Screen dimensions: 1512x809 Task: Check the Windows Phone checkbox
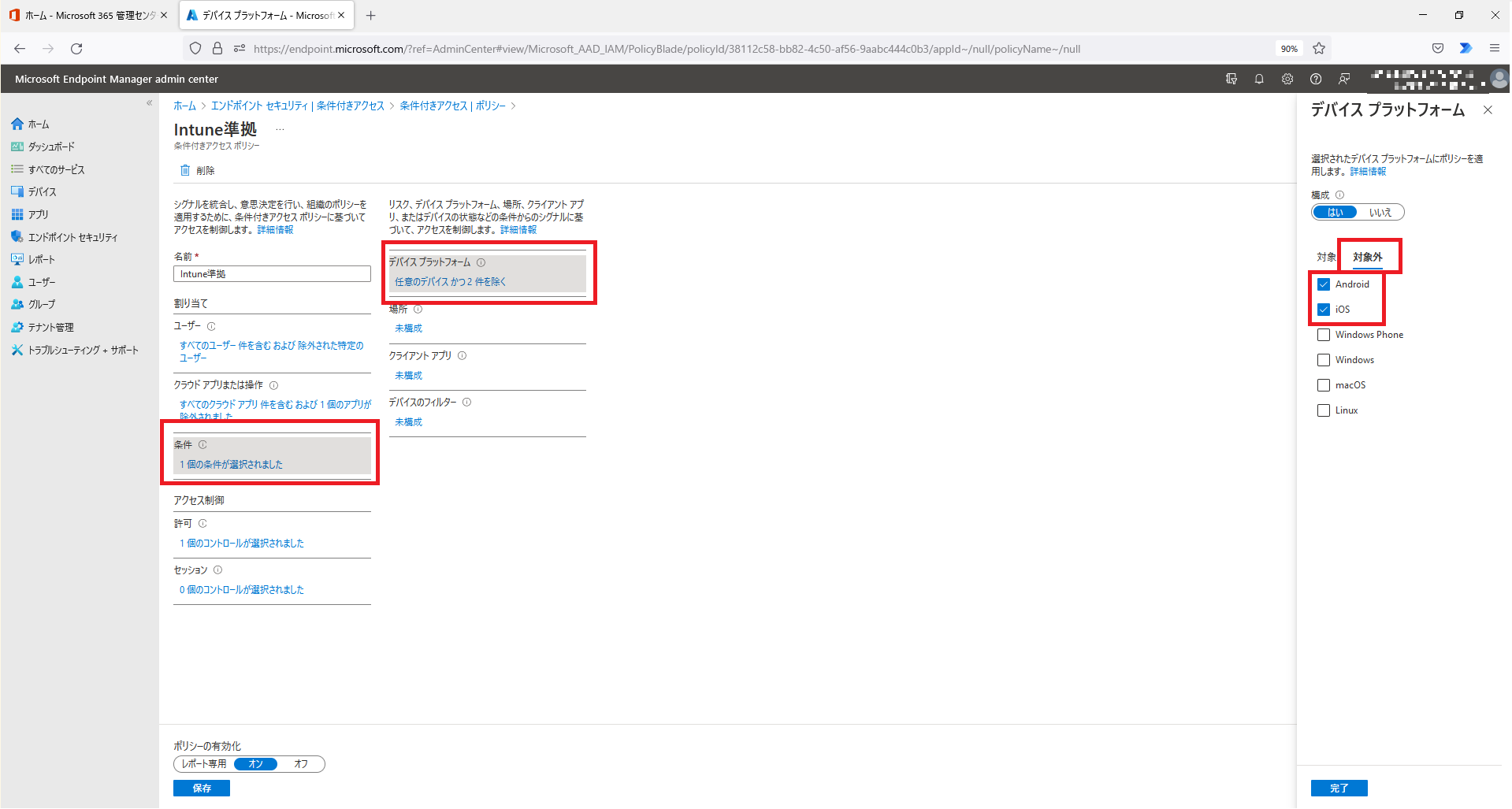[1324, 335]
